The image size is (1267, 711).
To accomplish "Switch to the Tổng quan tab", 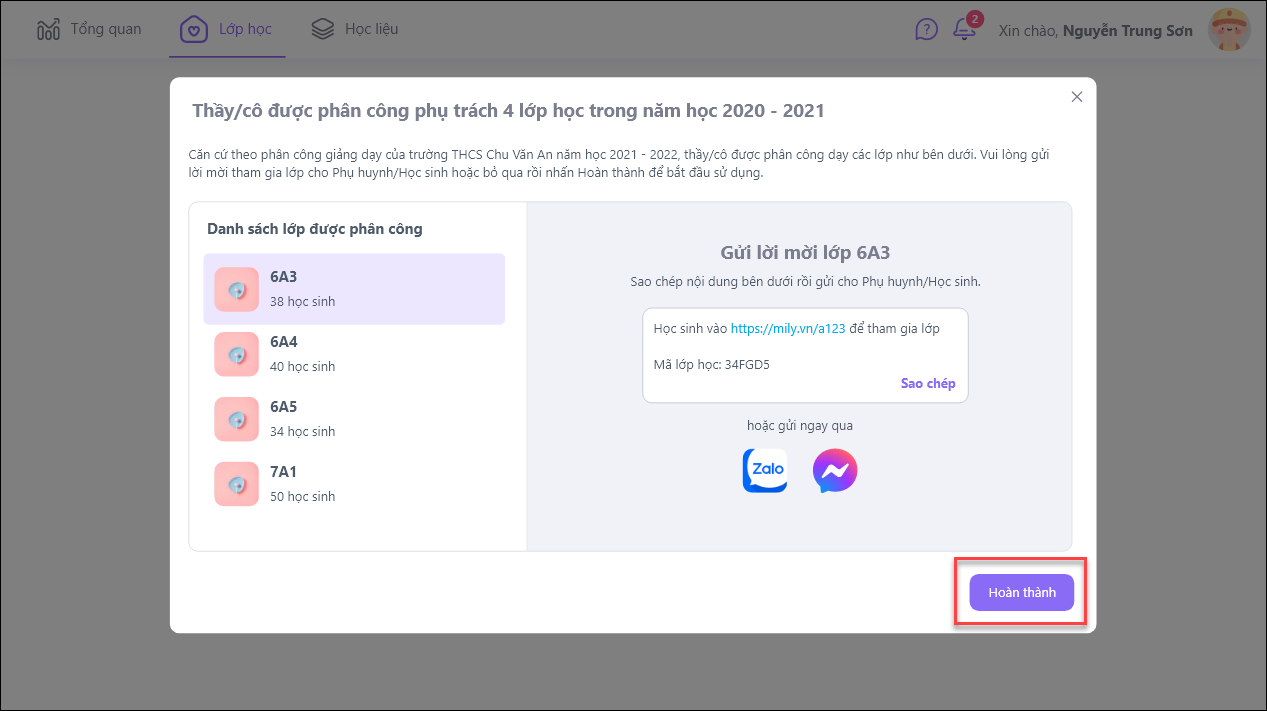I will point(105,29).
